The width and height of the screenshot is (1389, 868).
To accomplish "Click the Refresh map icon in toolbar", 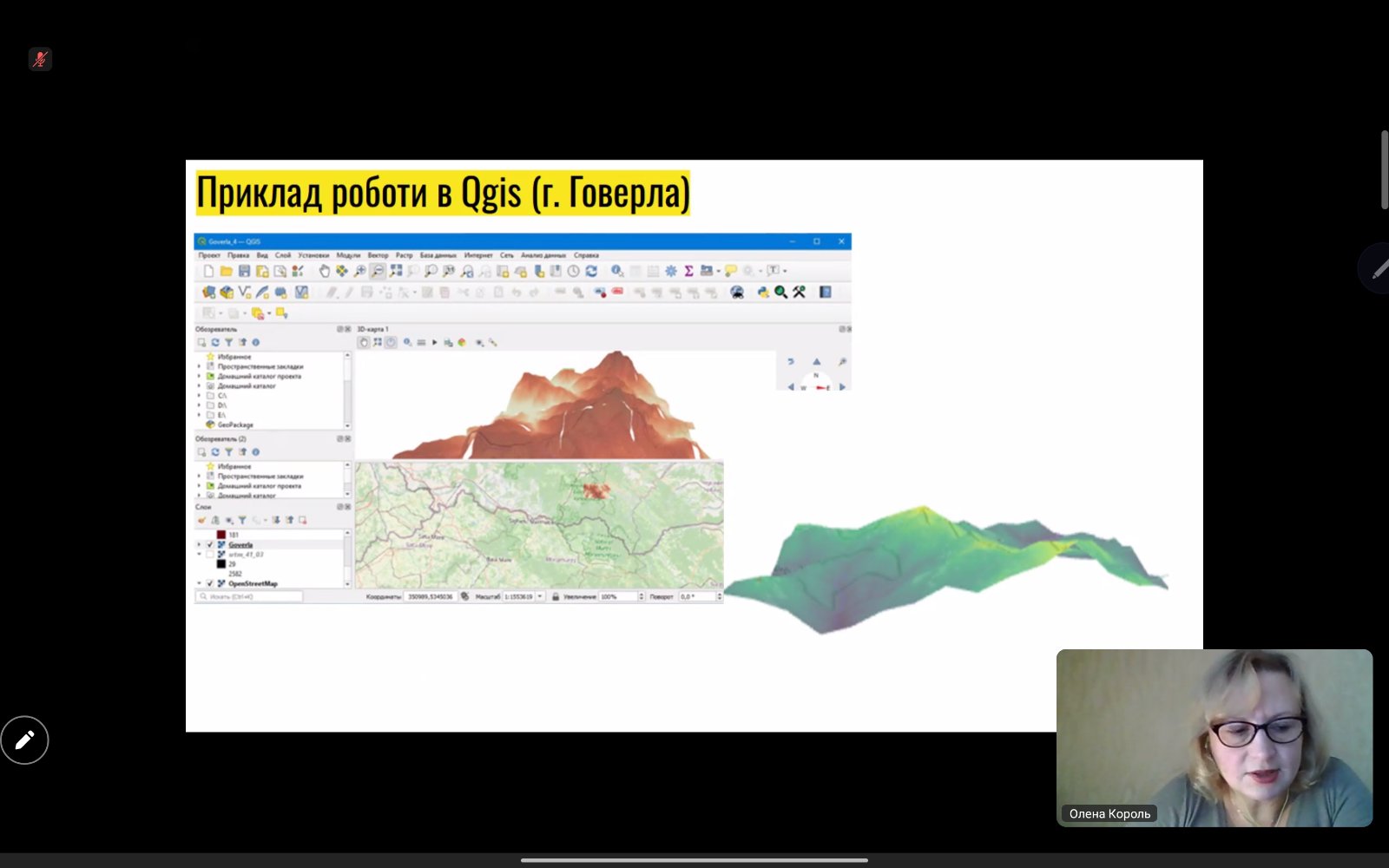I will pos(591,272).
